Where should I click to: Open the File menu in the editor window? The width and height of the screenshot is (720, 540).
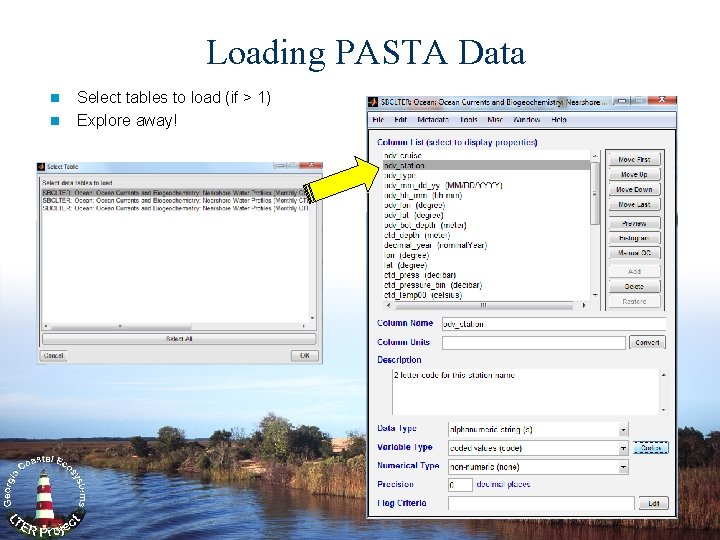[378, 120]
